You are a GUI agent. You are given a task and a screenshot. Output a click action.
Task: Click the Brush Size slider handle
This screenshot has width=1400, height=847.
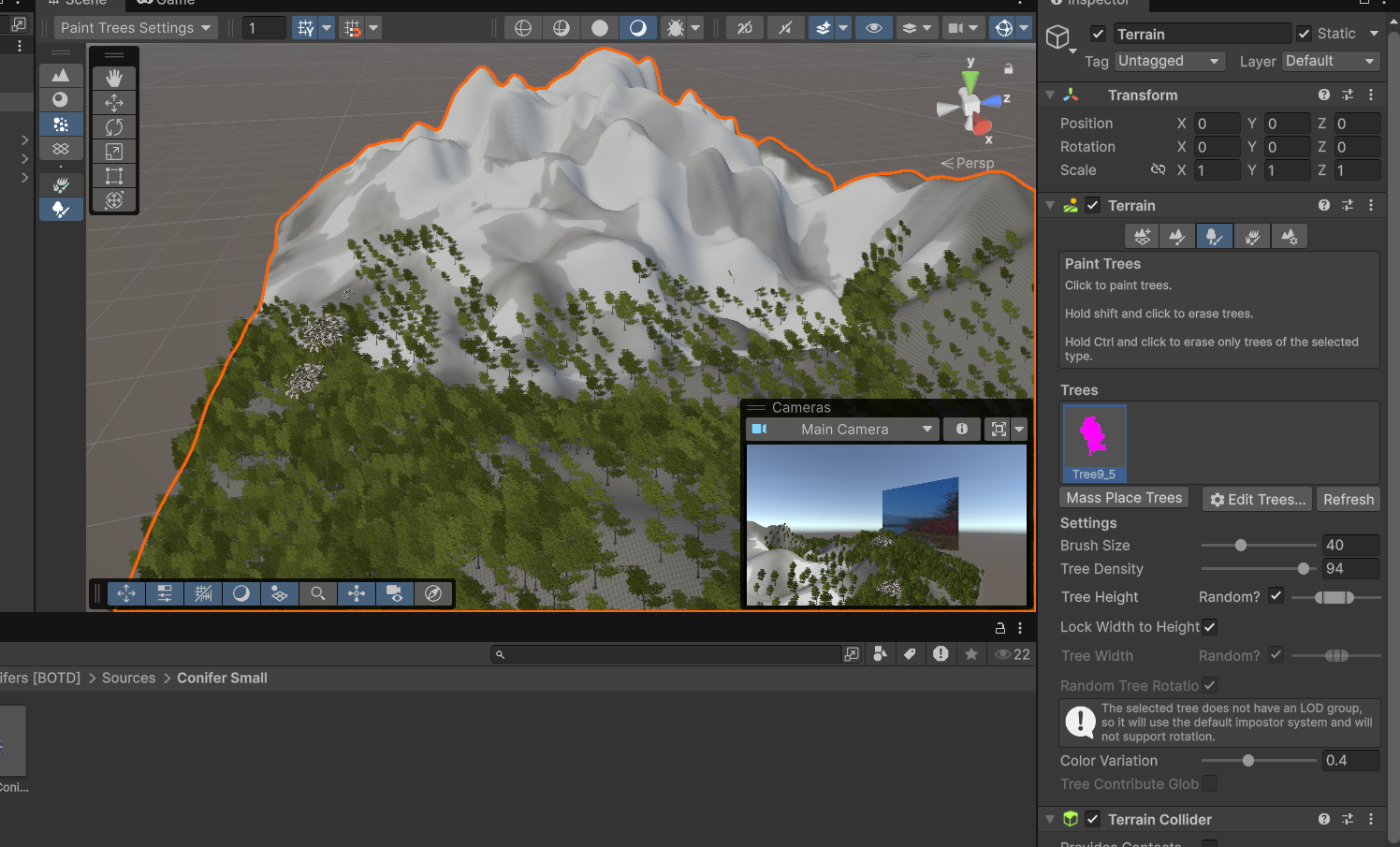pyautogui.click(x=1241, y=546)
